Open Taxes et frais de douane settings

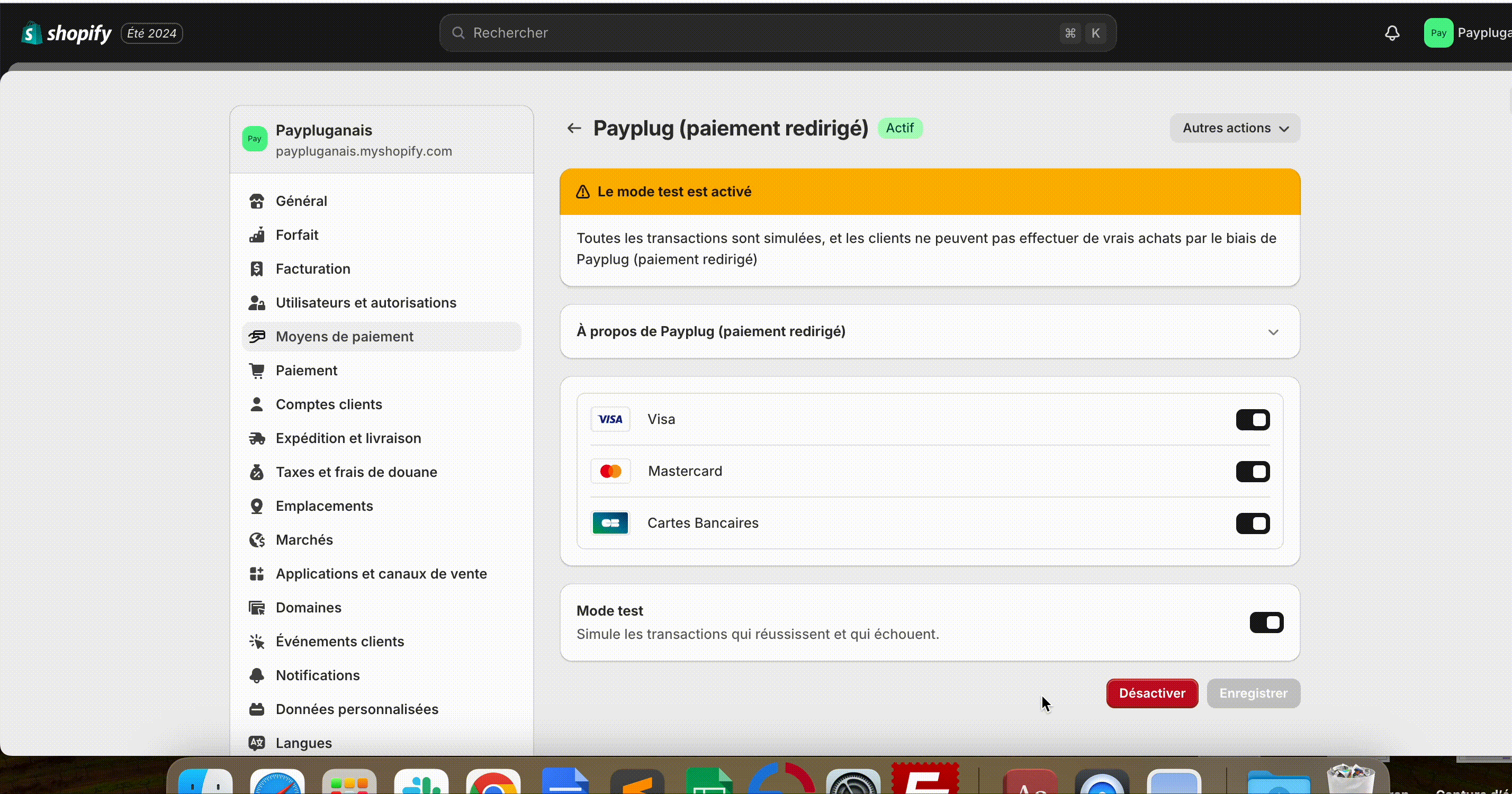tap(382, 472)
